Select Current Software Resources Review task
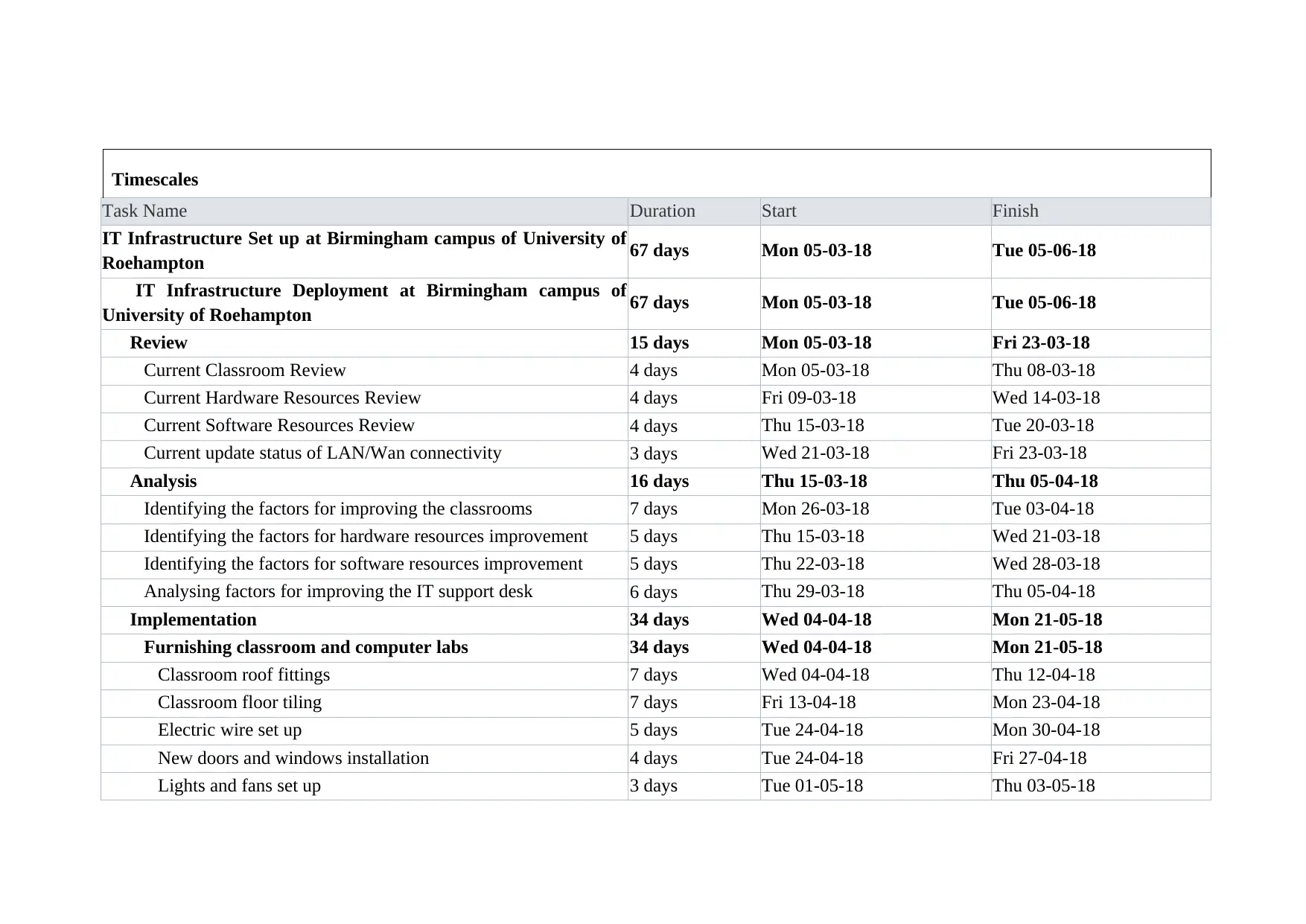1306x924 pixels. (279, 425)
